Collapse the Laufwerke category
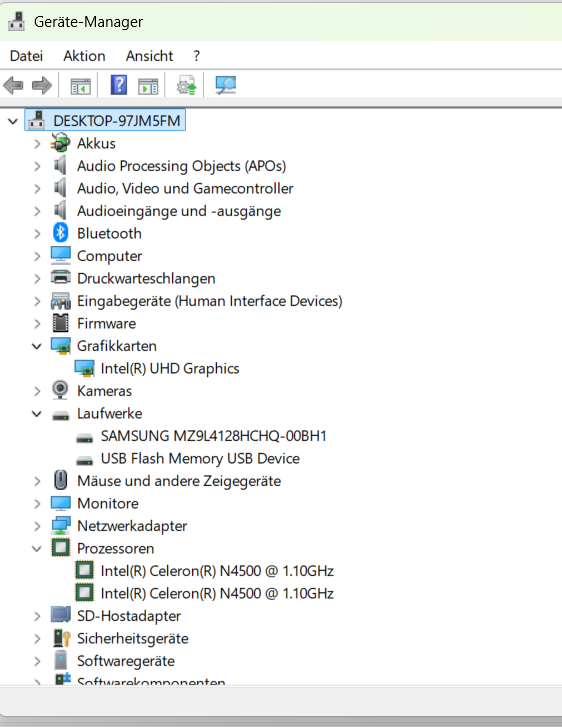562x727 pixels. click(x=37, y=414)
